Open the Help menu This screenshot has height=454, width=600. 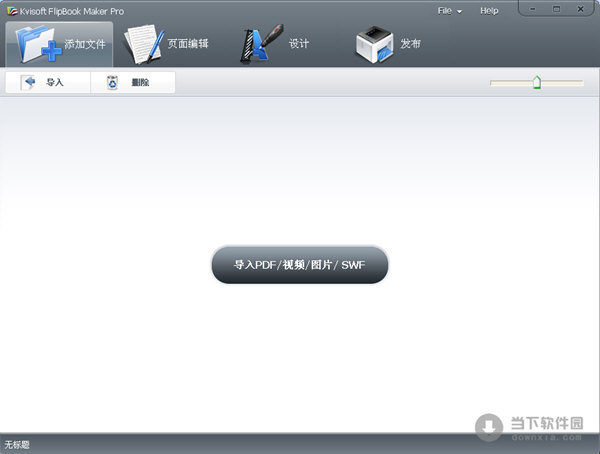click(x=489, y=10)
